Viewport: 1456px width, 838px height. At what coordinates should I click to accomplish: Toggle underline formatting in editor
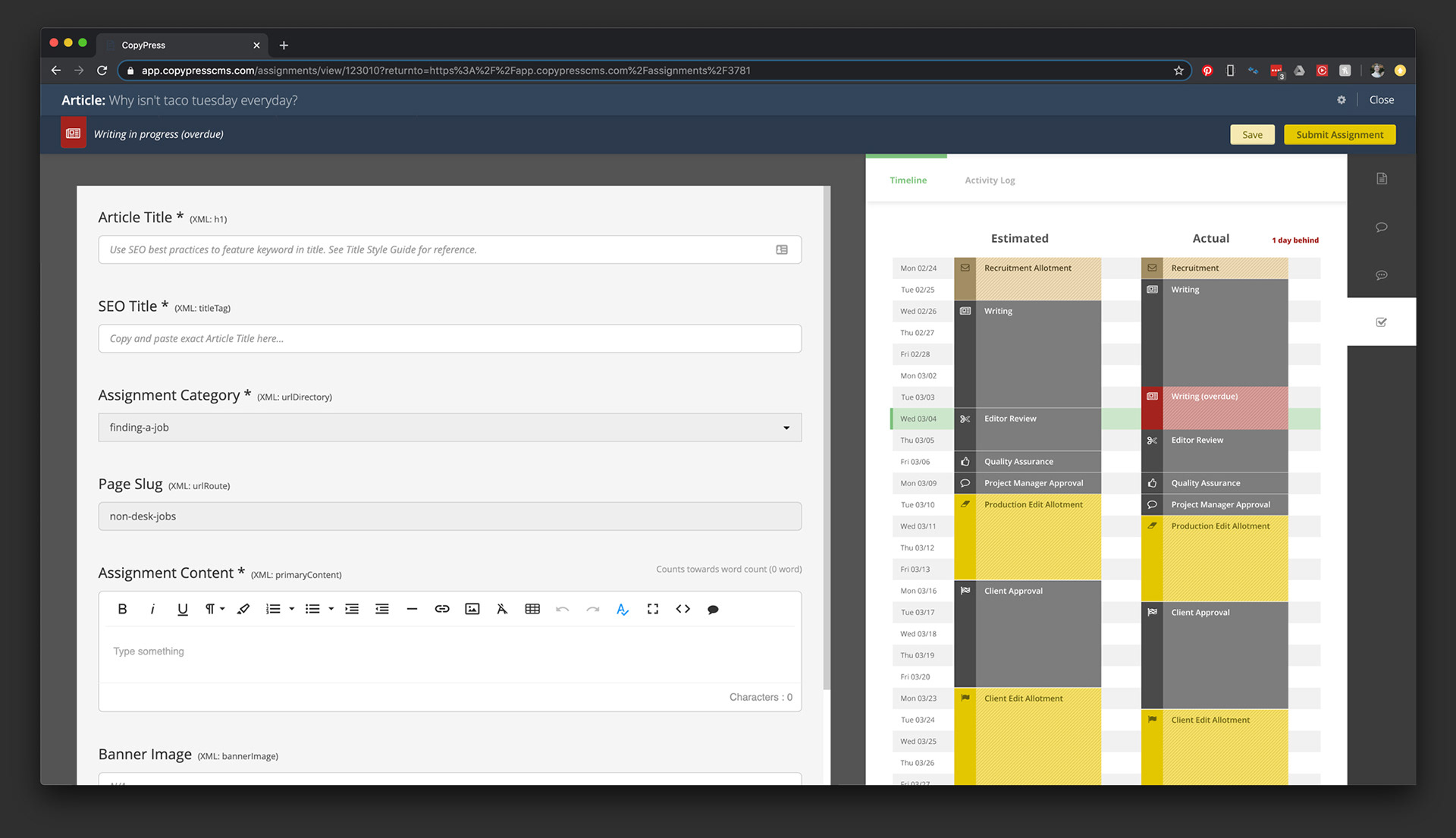point(182,609)
